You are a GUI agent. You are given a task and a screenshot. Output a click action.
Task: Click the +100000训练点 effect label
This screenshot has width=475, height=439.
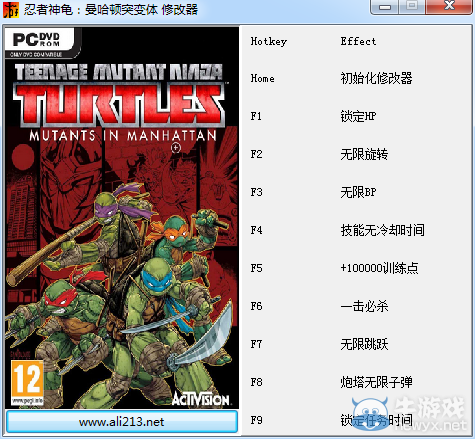click(x=379, y=268)
